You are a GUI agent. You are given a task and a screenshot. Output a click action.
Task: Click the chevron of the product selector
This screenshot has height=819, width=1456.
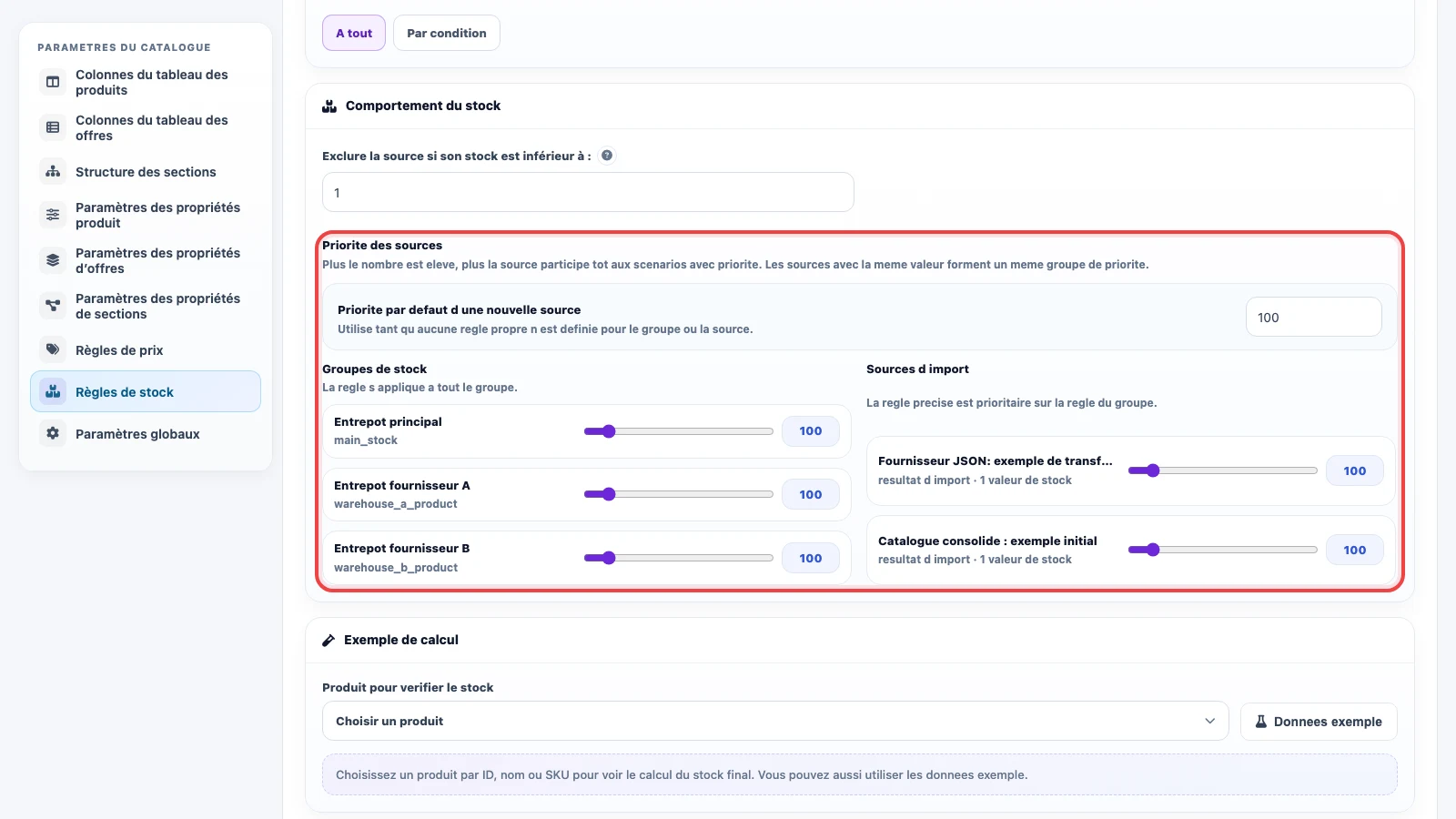1210,721
